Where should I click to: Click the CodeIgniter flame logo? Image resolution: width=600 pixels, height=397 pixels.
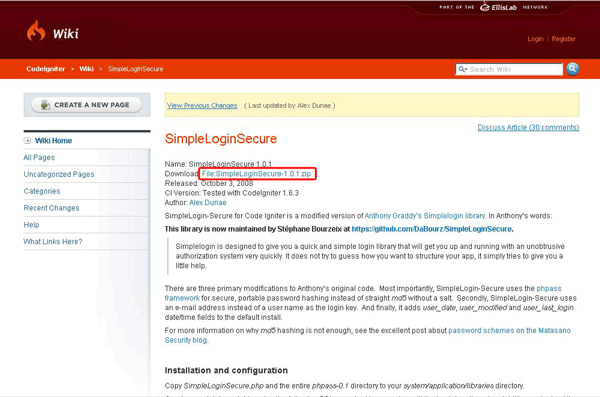coord(36,31)
